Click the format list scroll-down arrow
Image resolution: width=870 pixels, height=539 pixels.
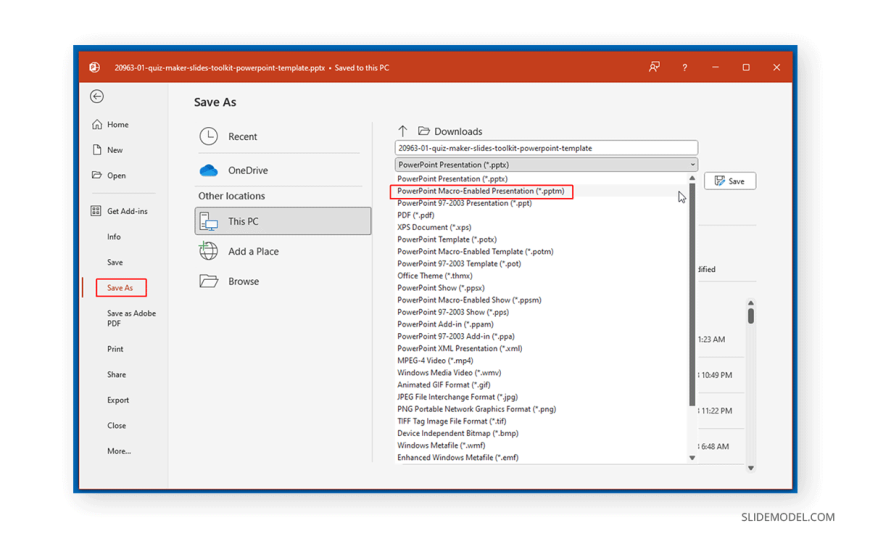point(692,458)
